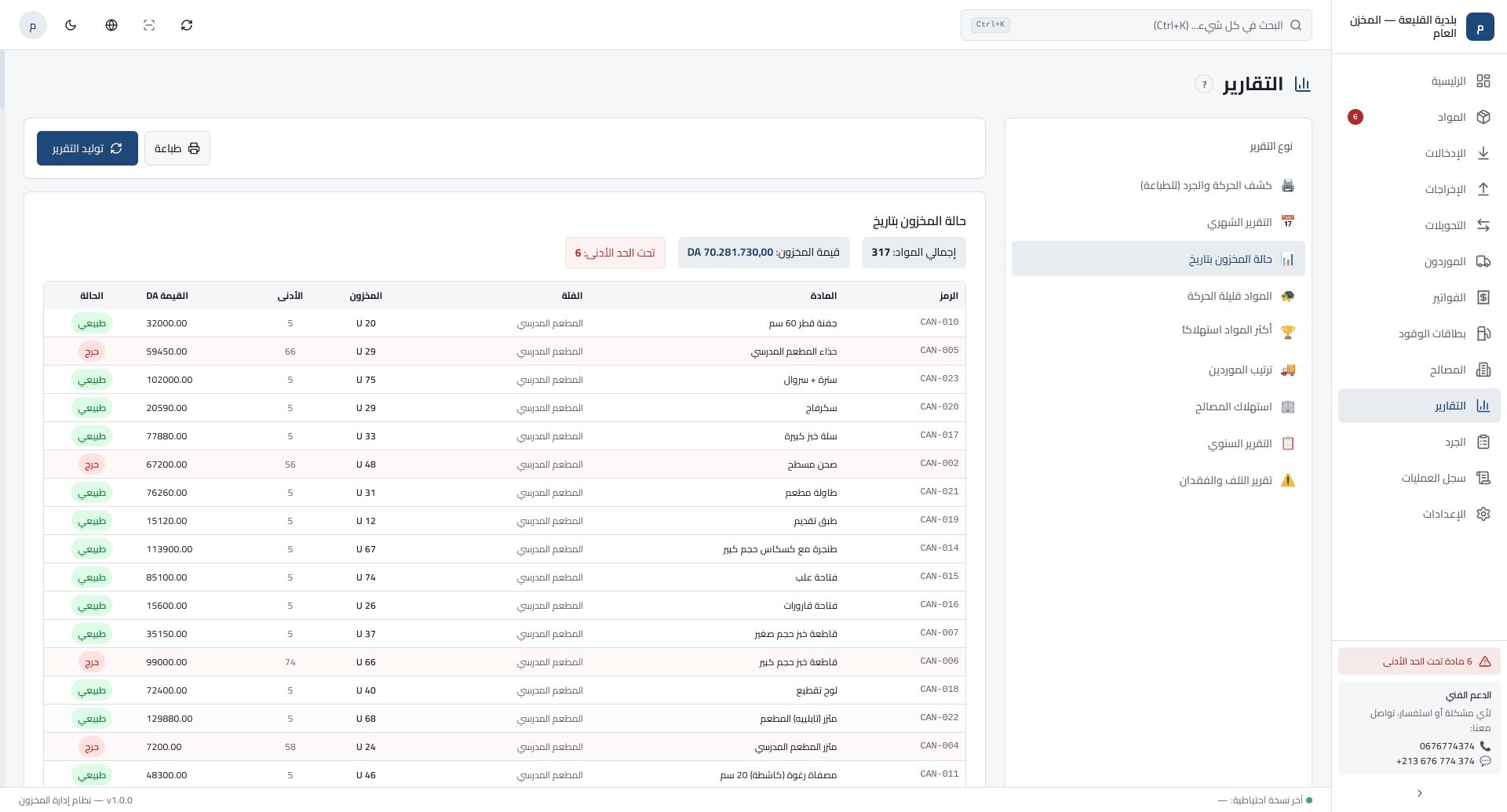Screen dimensions: 1507x812
Task: Click the fullscreen frame icon
Action: [x=149, y=25]
